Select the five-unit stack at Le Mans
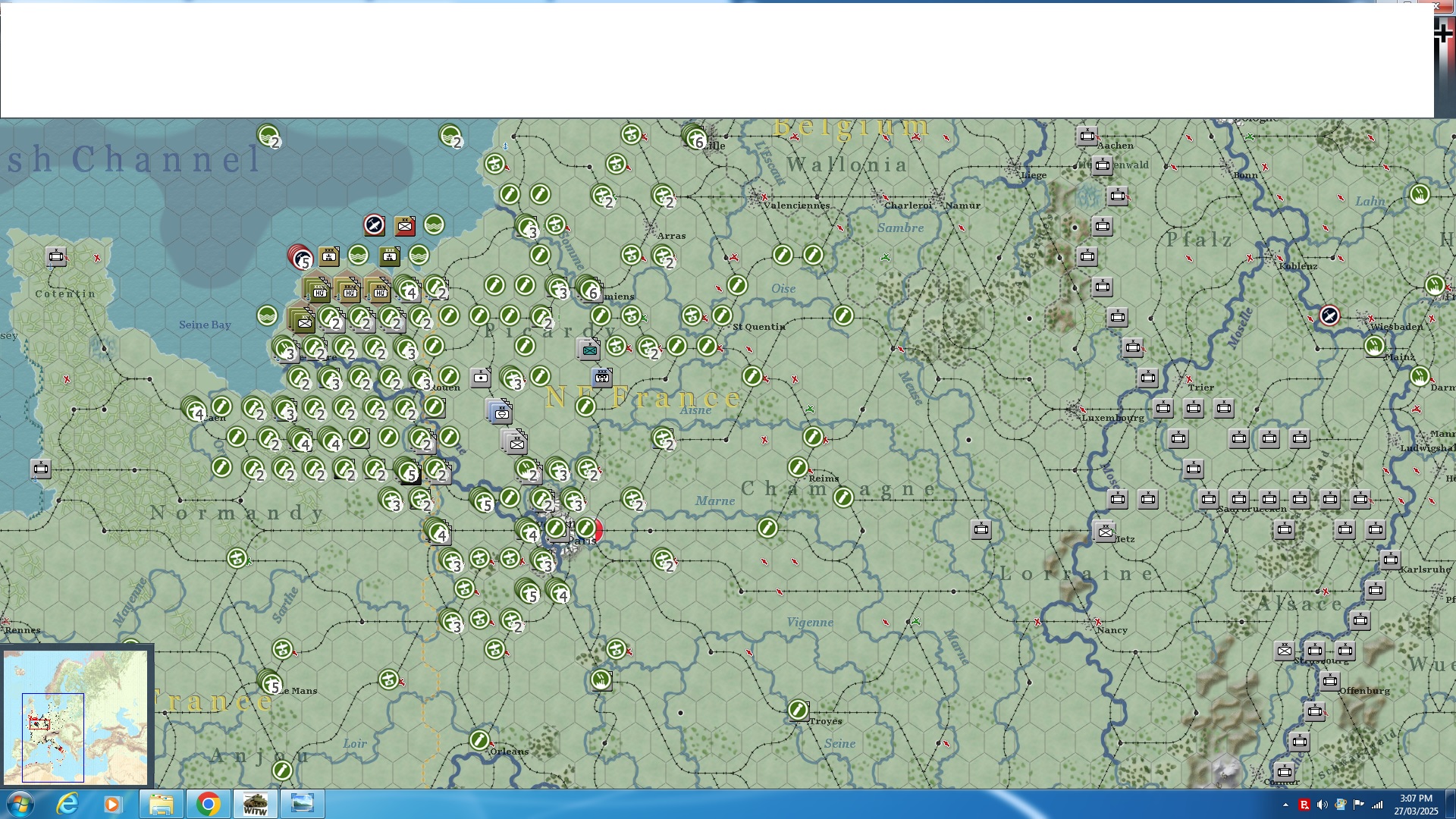This screenshot has width=1456, height=819. [x=269, y=682]
